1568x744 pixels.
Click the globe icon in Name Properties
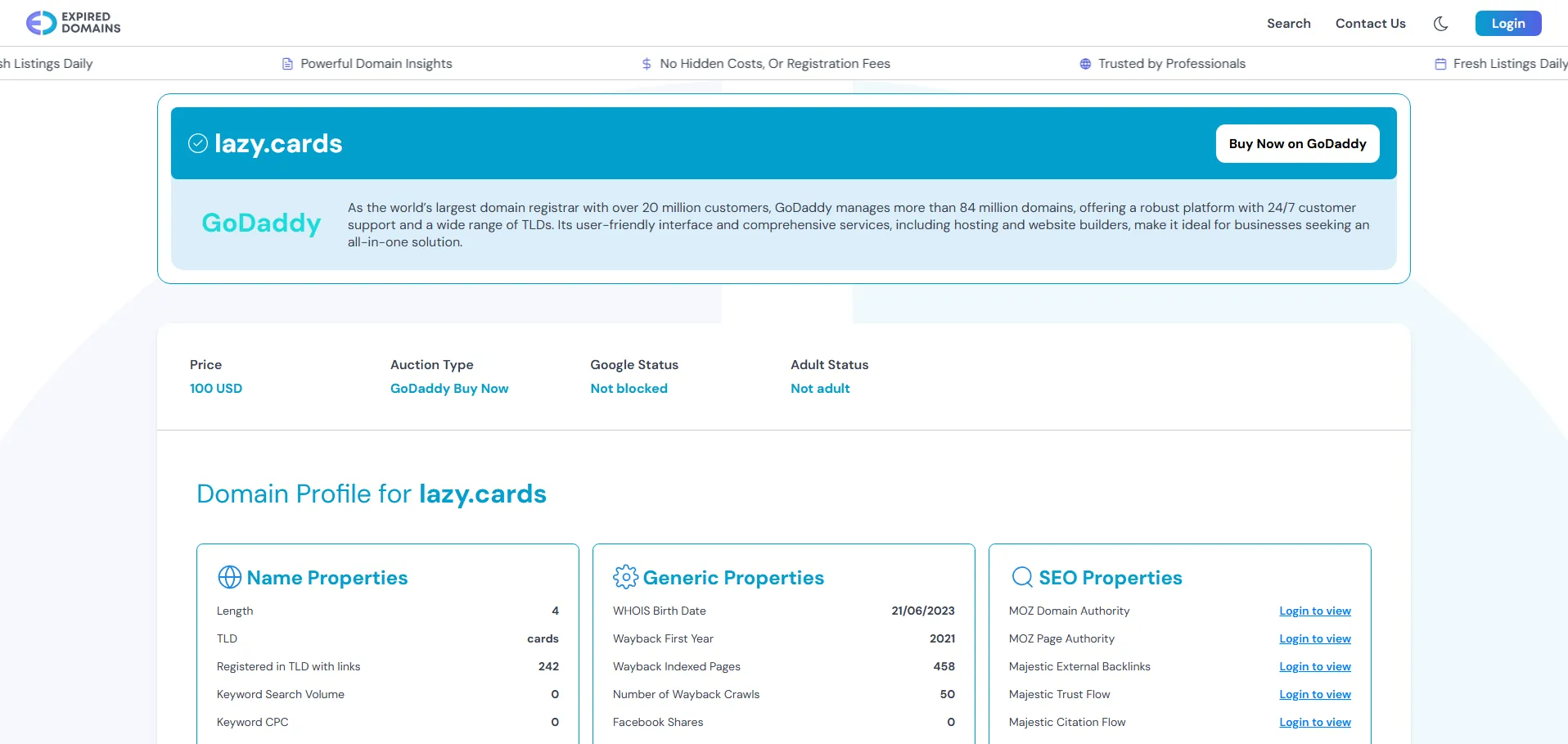pyautogui.click(x=229, y=577)
